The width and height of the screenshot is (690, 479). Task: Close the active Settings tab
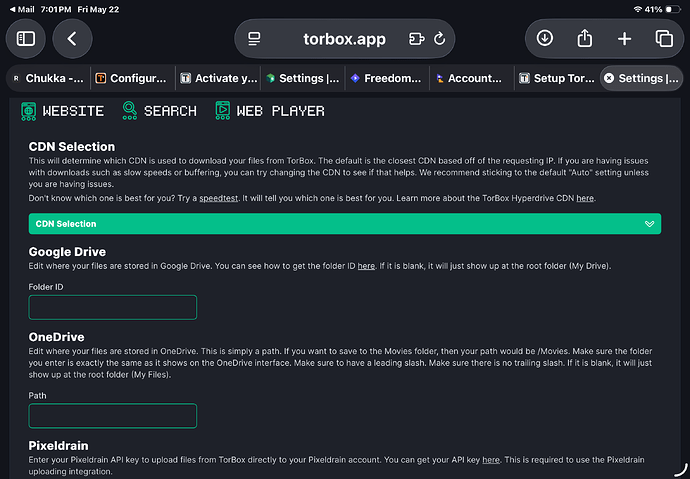[x=609, y=78]
